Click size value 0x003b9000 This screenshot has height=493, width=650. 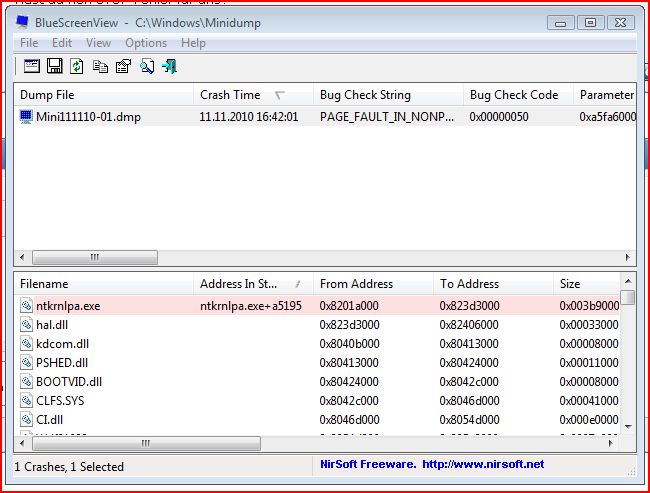point(589,306)
